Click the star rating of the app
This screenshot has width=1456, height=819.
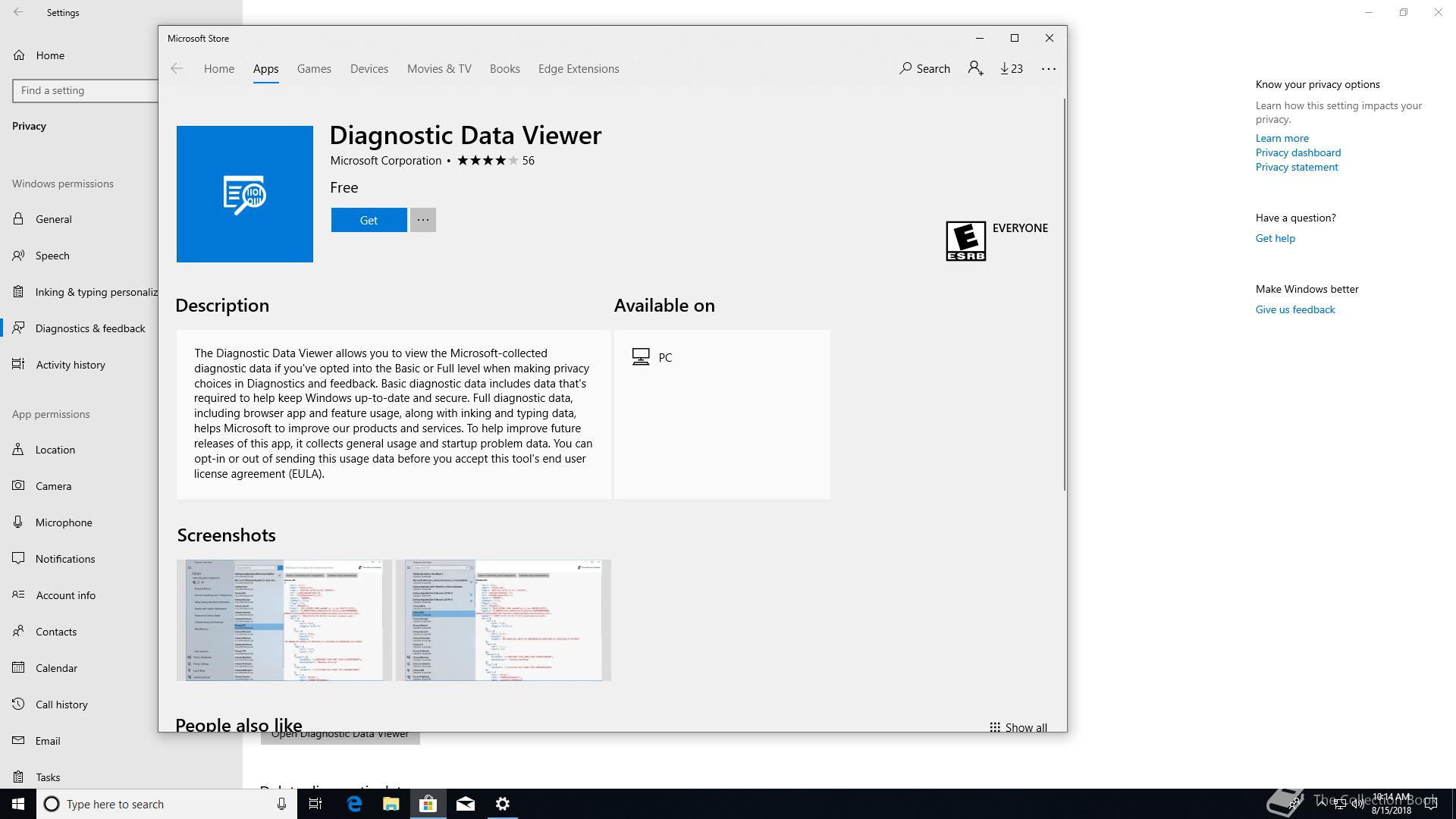[x=488, y=161]
